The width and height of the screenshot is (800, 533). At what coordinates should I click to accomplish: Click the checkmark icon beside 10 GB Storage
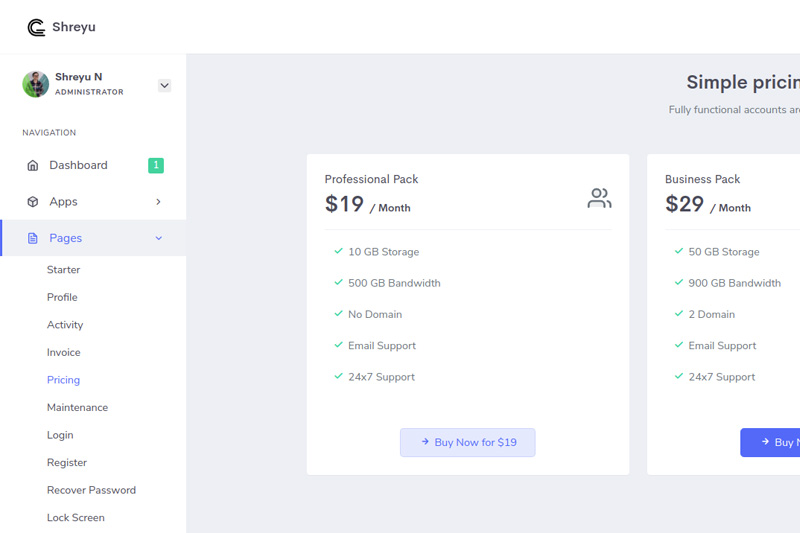tap(339, 252)
